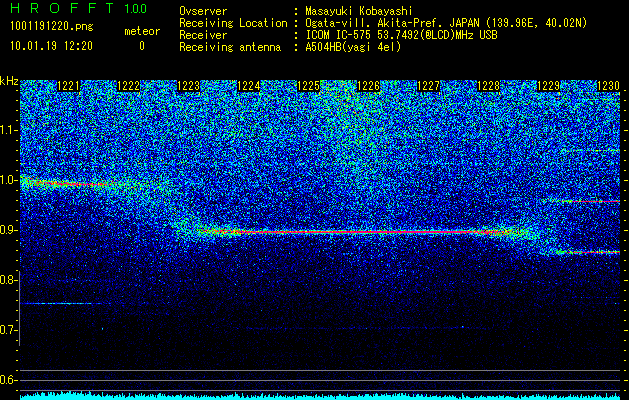Click the kHz axis unit label
Screen dimensions: 629x400
(x=9, y=81)
